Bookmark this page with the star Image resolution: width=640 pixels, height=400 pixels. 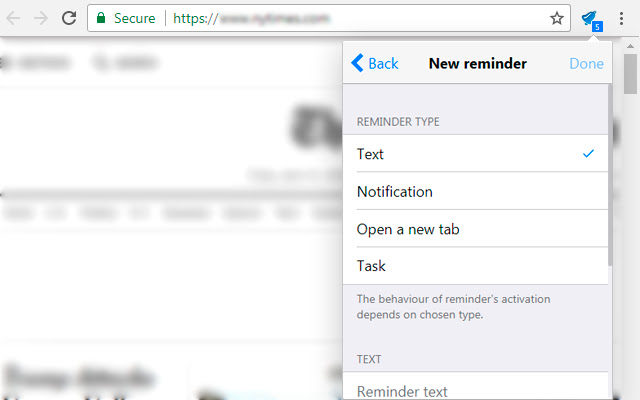pyautogui.click(x=557, y=18)
